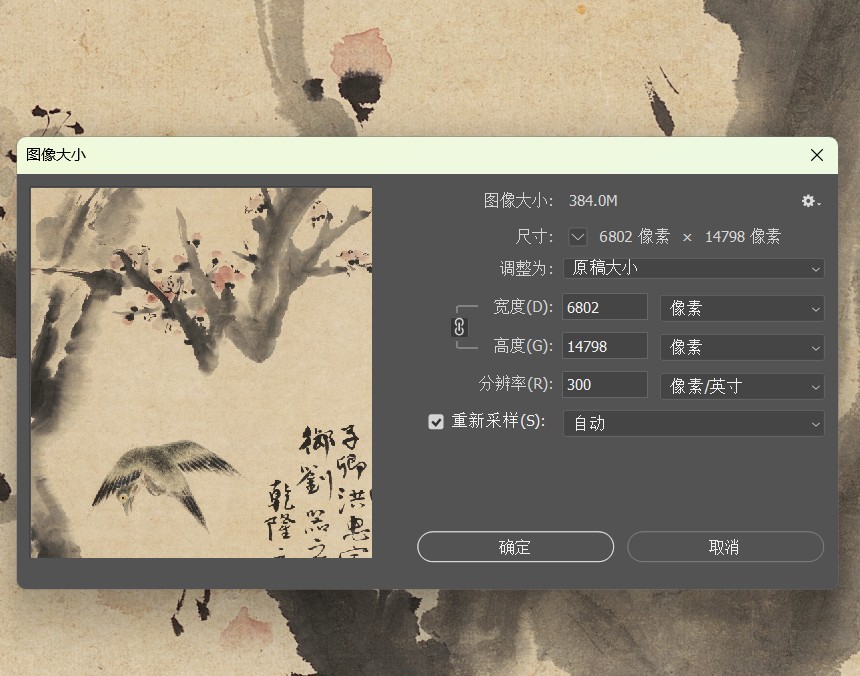Click the 高度 input field showing 14798
860x676 pixels.
(604, 346)
